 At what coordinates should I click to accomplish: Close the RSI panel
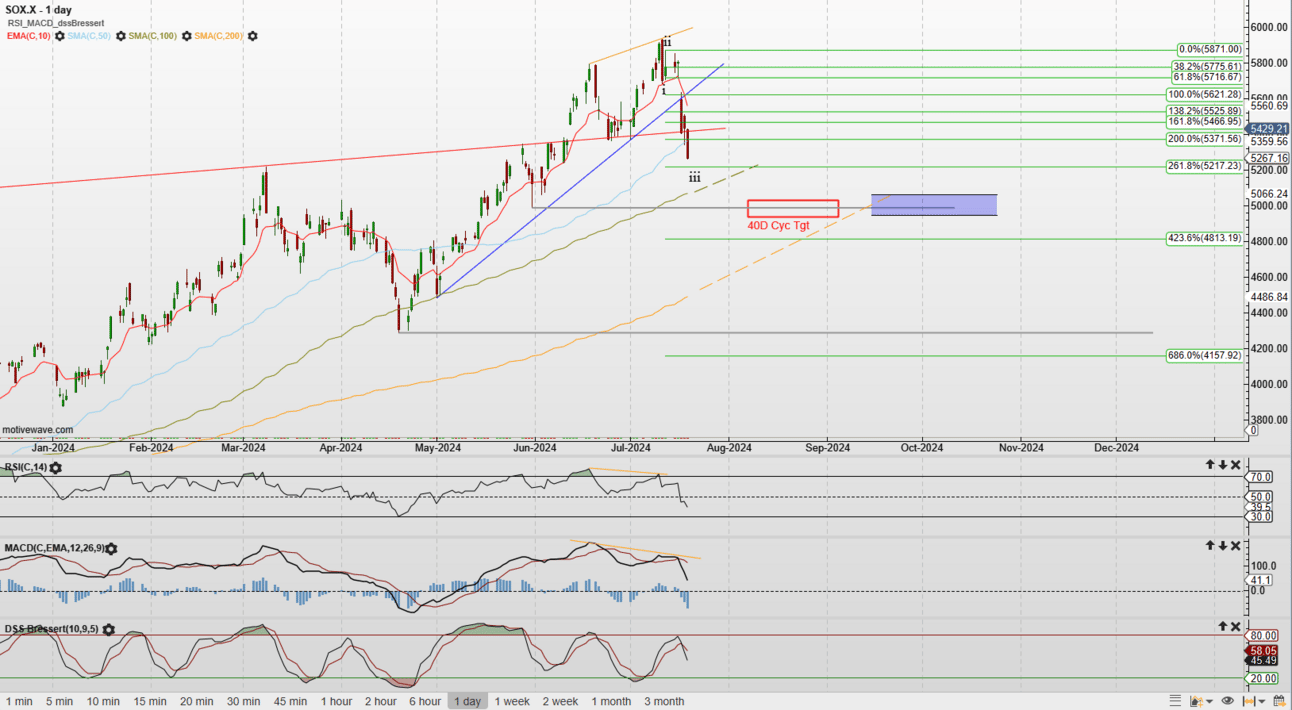point(1235,465)
